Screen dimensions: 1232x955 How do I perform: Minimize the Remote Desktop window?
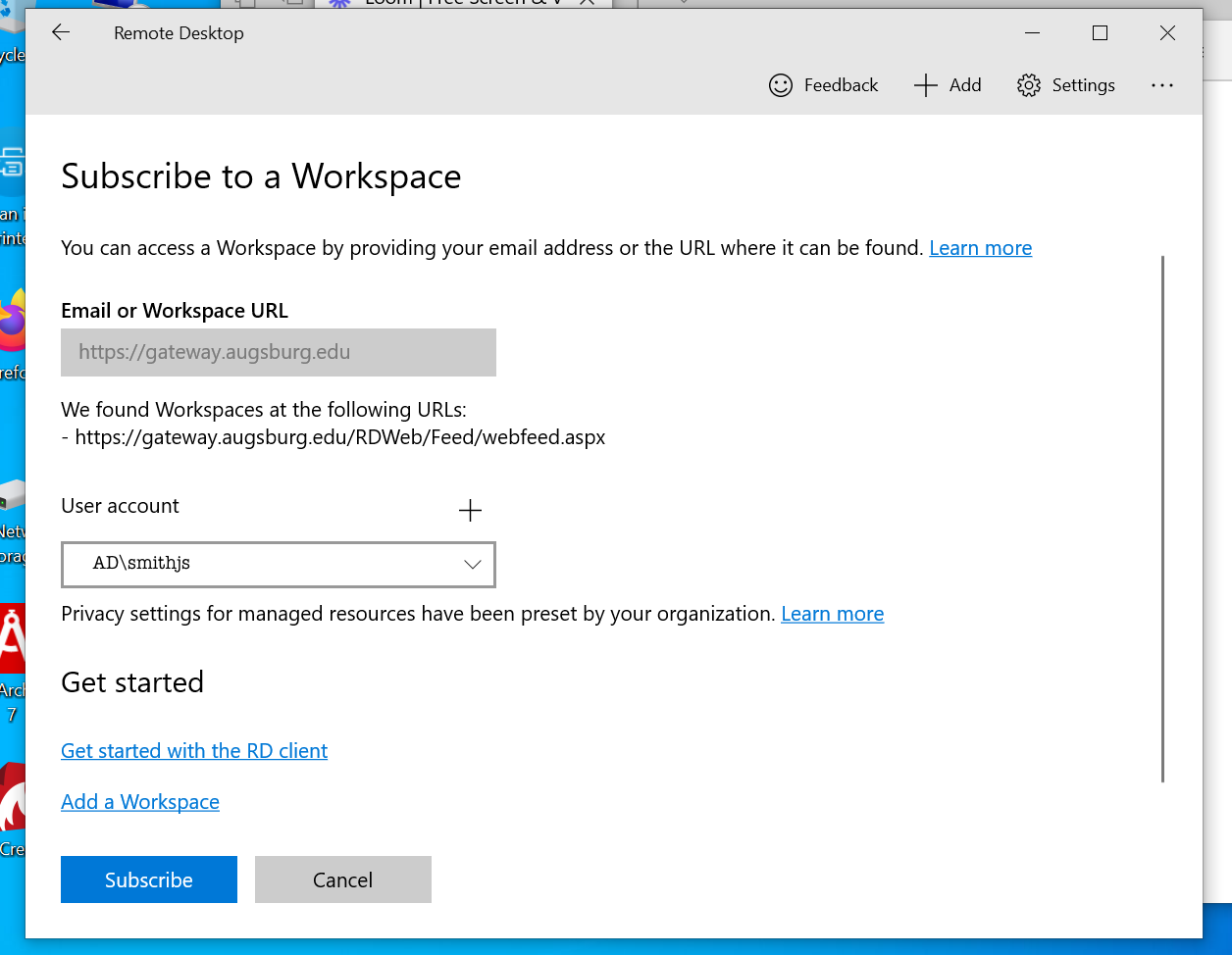[x=1032, y=32]
